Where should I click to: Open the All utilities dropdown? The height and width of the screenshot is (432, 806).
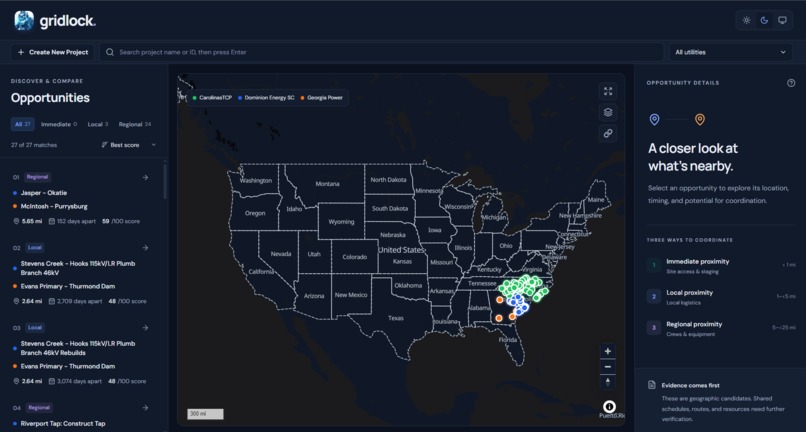click(x=730, y=52)
